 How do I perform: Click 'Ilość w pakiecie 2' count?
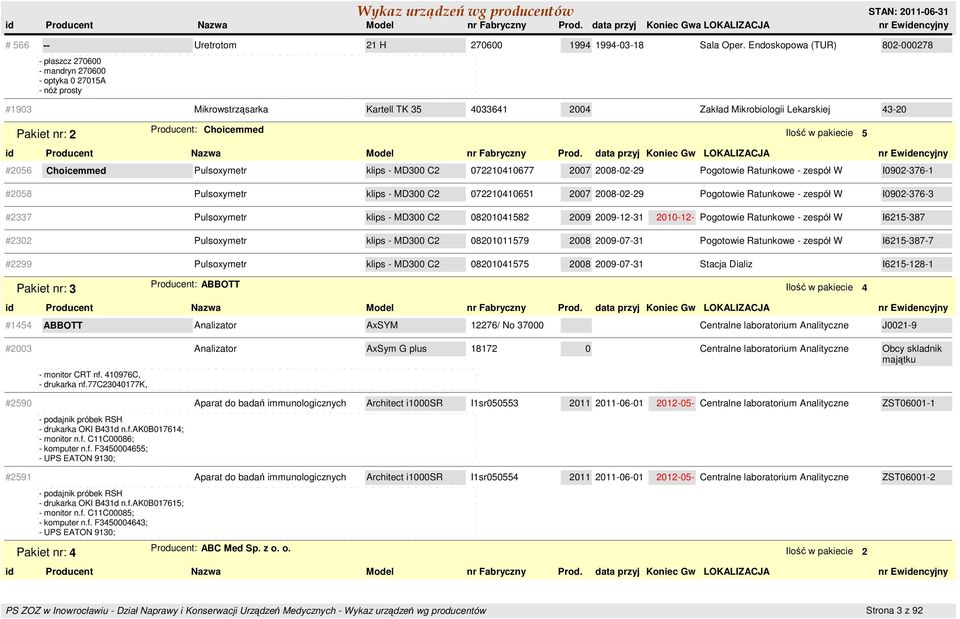[827, 552]
